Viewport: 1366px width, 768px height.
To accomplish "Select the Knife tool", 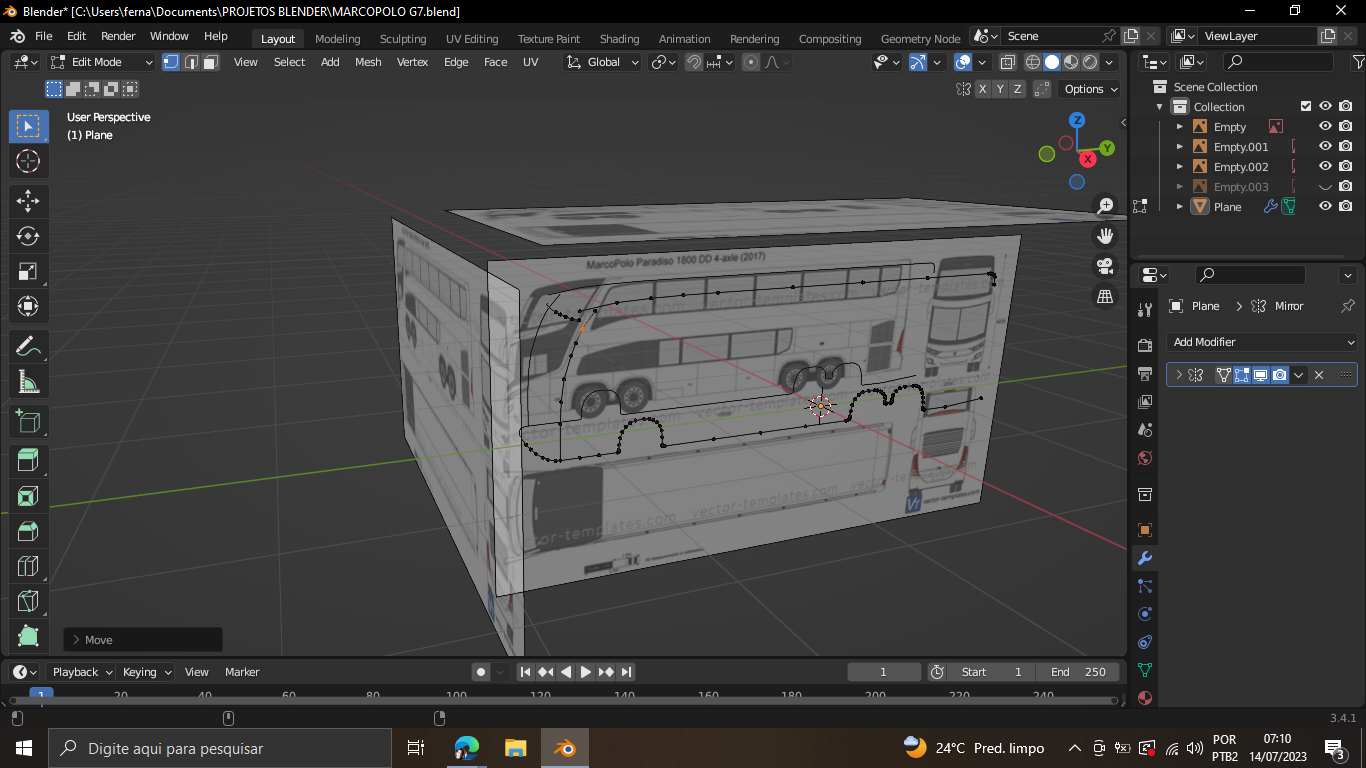I will (28, 601).
